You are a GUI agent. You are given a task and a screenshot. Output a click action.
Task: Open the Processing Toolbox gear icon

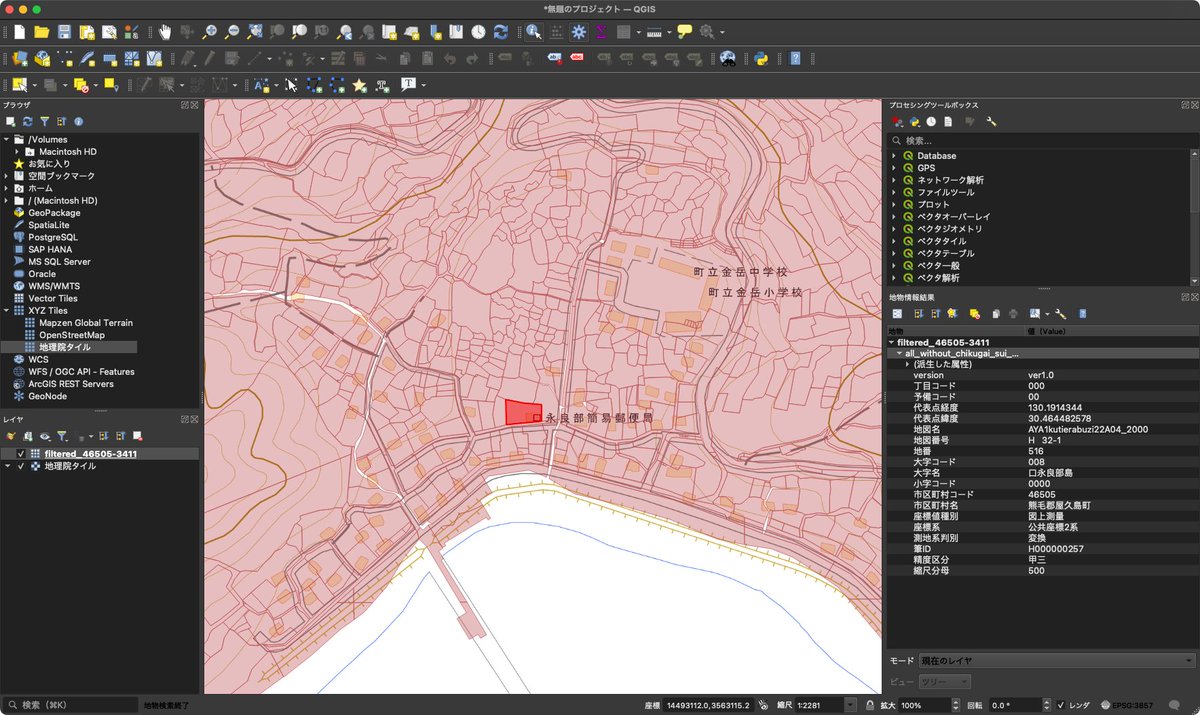pos(578,32)
